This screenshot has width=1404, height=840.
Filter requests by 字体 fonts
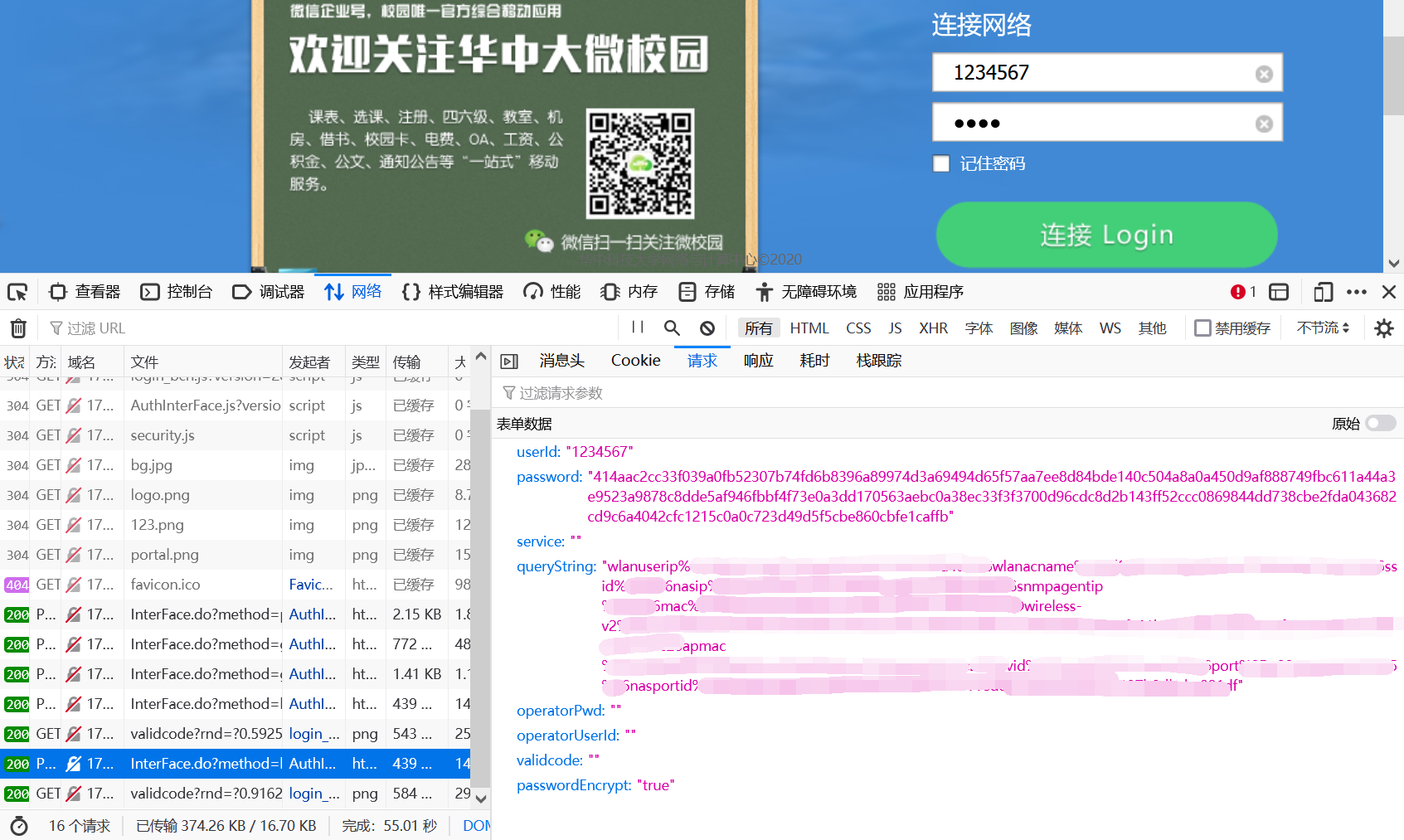[x=979, y=328]
